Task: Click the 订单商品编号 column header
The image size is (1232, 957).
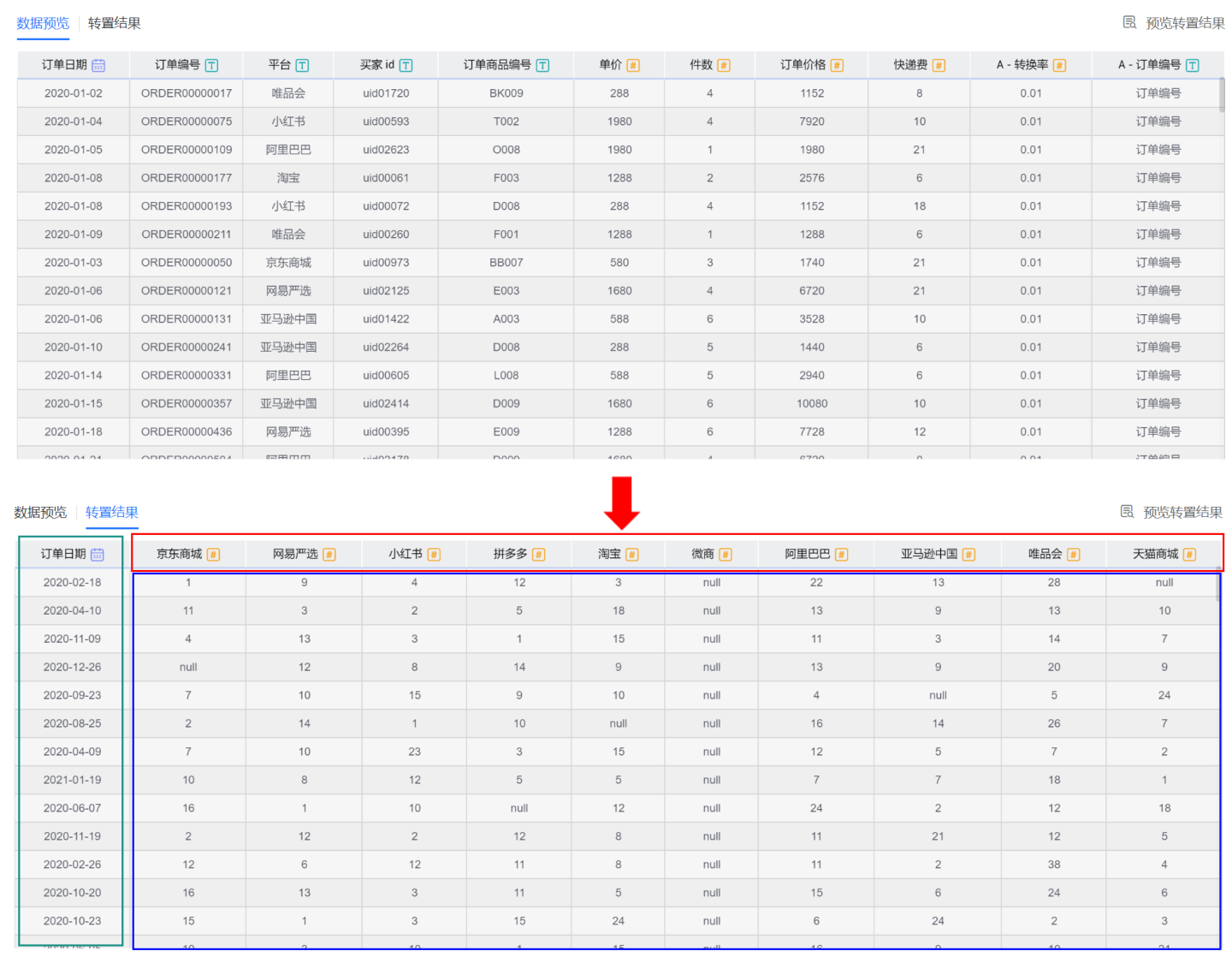Action: [497, 65]
